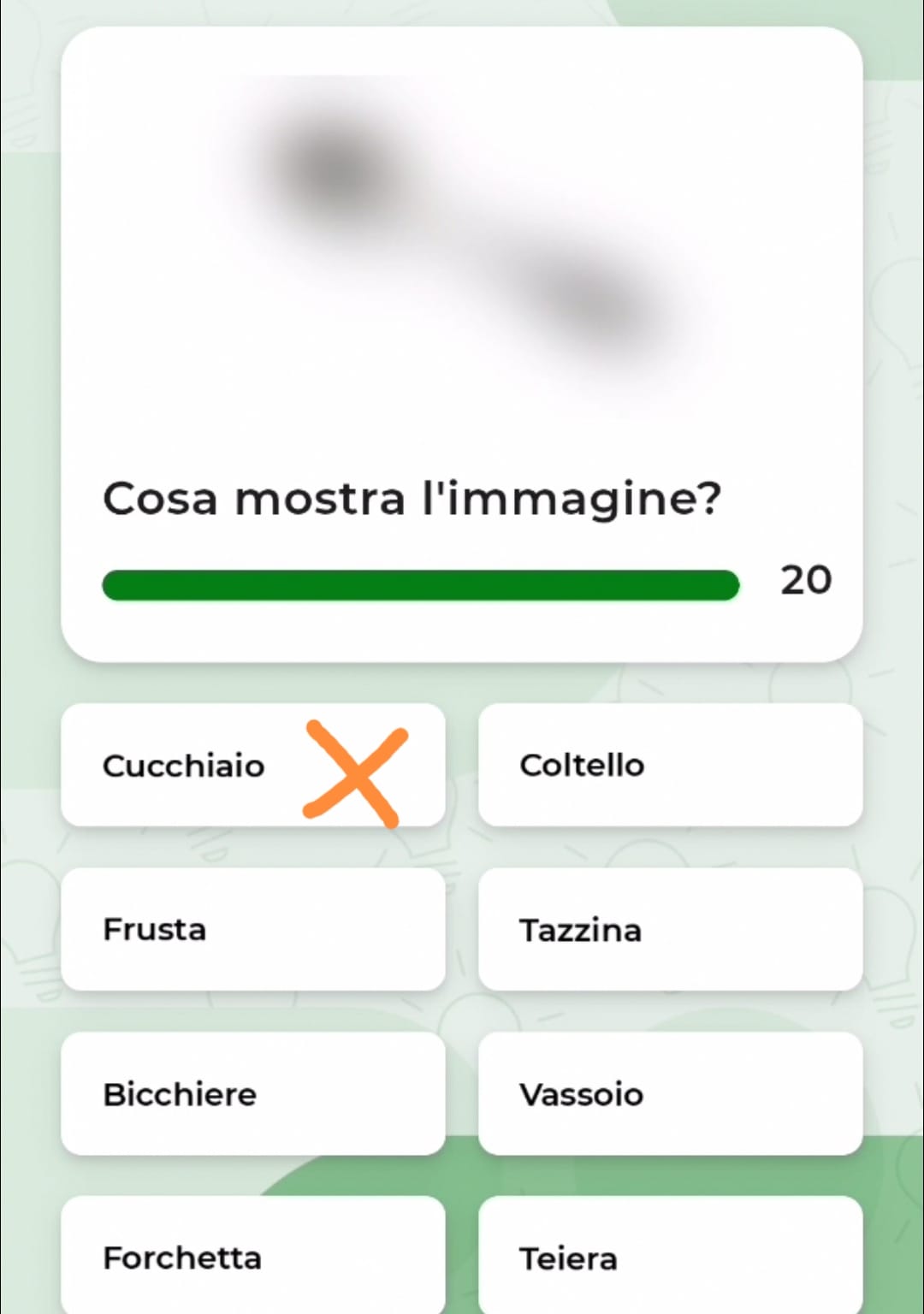Pick Forchetta as your answer

[x=253, y=1256]
